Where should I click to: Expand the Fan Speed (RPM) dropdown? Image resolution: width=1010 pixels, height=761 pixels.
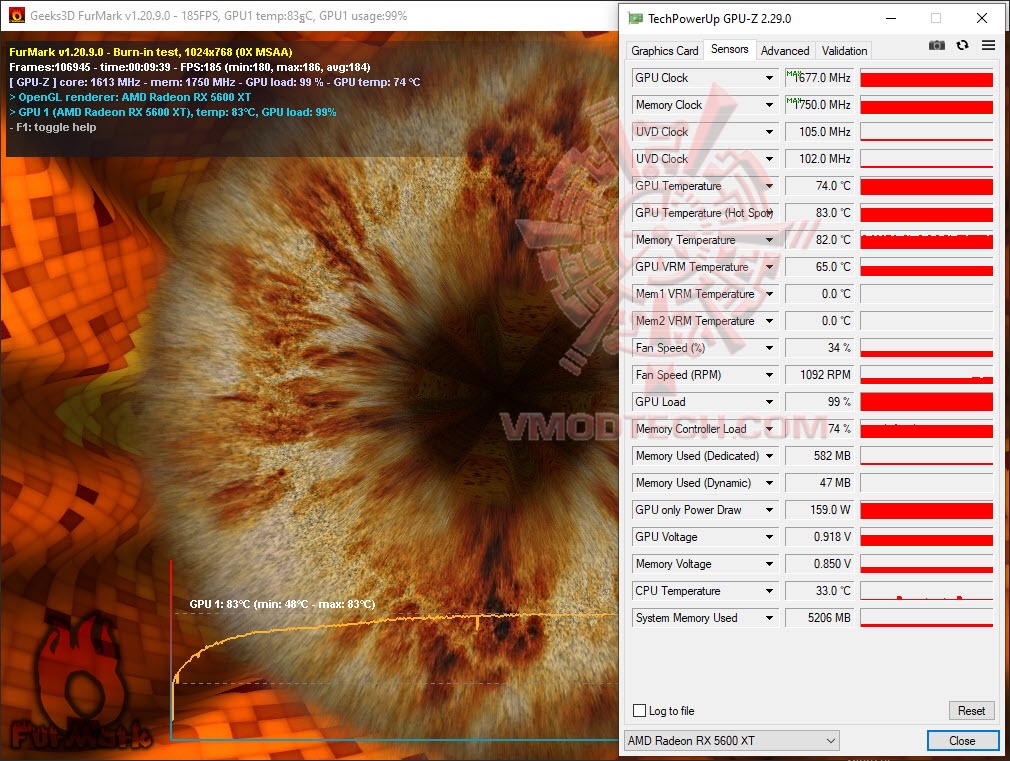pyautogui.click(x=769, y=375)
